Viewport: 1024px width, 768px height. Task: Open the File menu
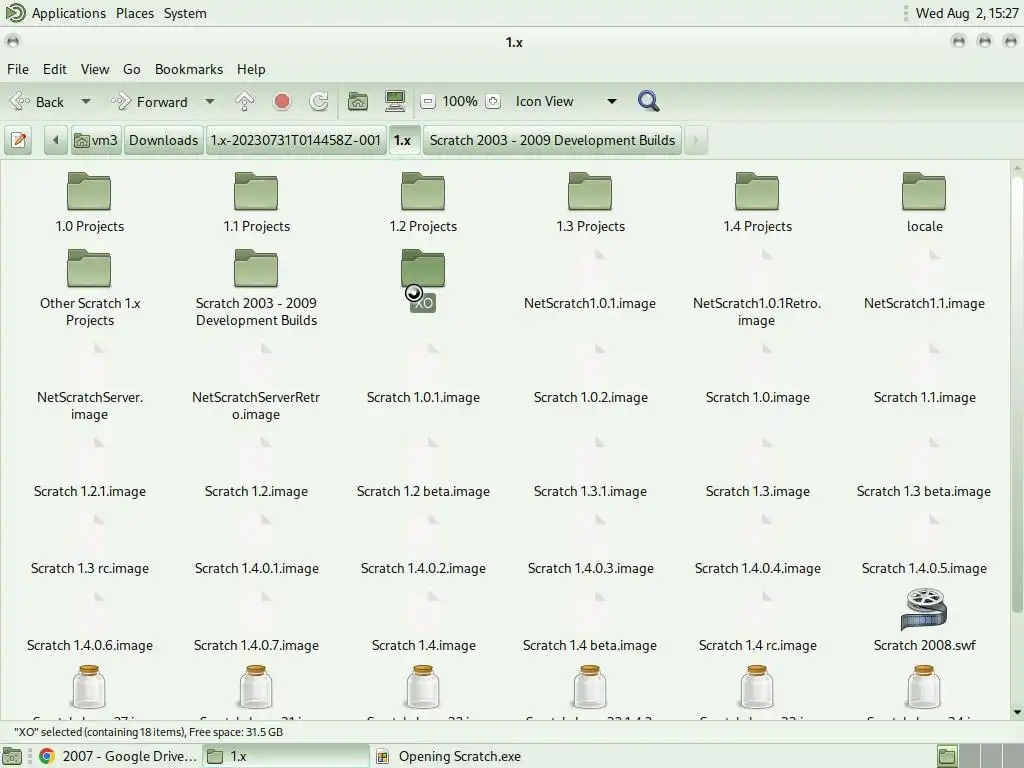18,69
